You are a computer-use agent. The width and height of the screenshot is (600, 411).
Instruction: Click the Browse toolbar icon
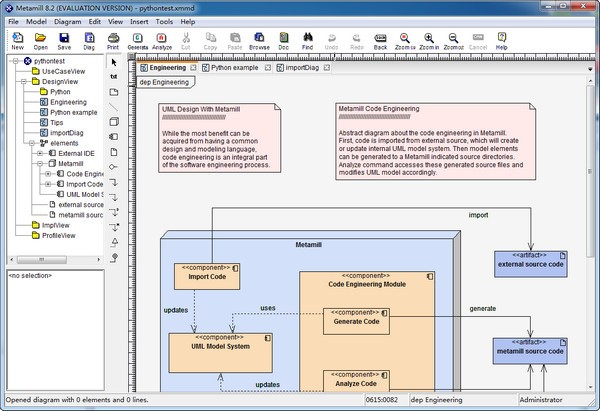pyautogui.click(x=259, y=41)
